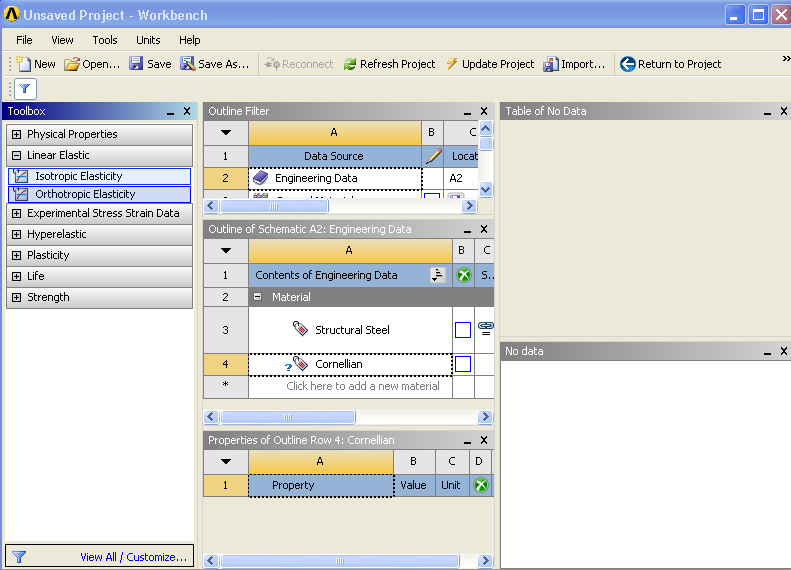Click left arrow of Outline Schematic horizontal scrollbar
Screen dimensions: 791x570
pyautogui.click(x=211, y=417)
